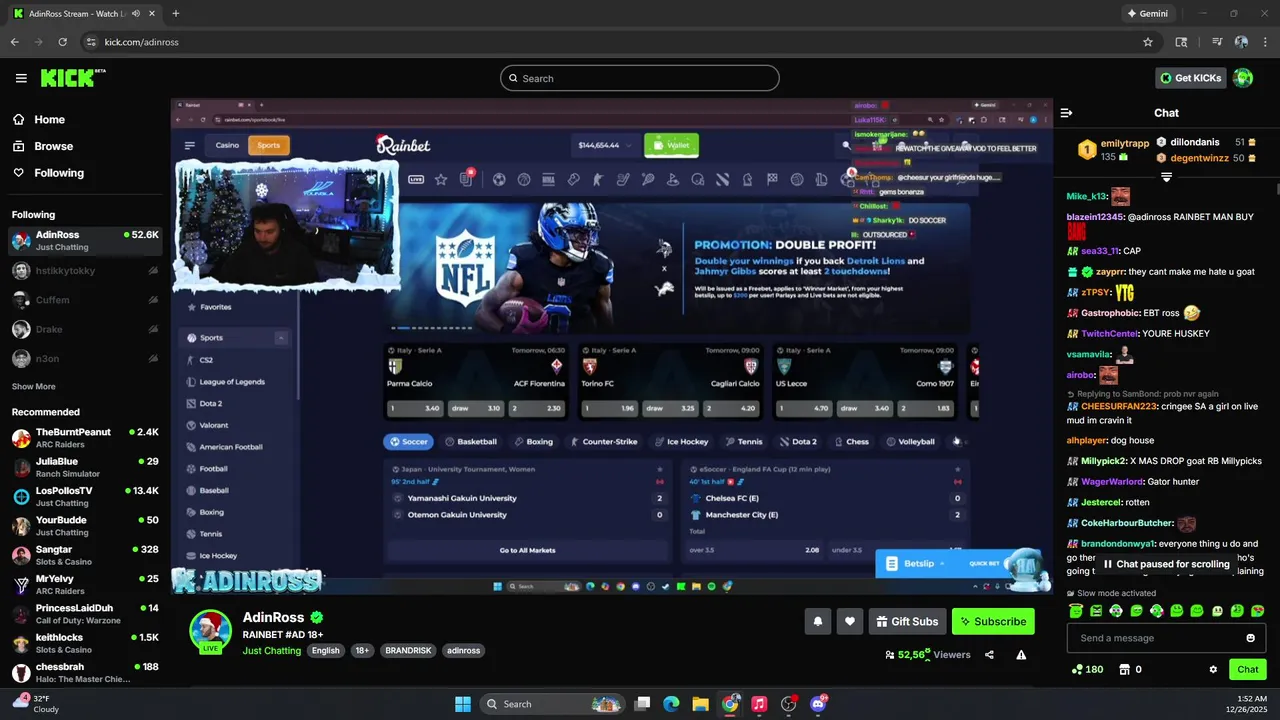This screenshot has height=720, width=1280.
Task: Reload the page in Chrome
Action: [x=63, y=42]
